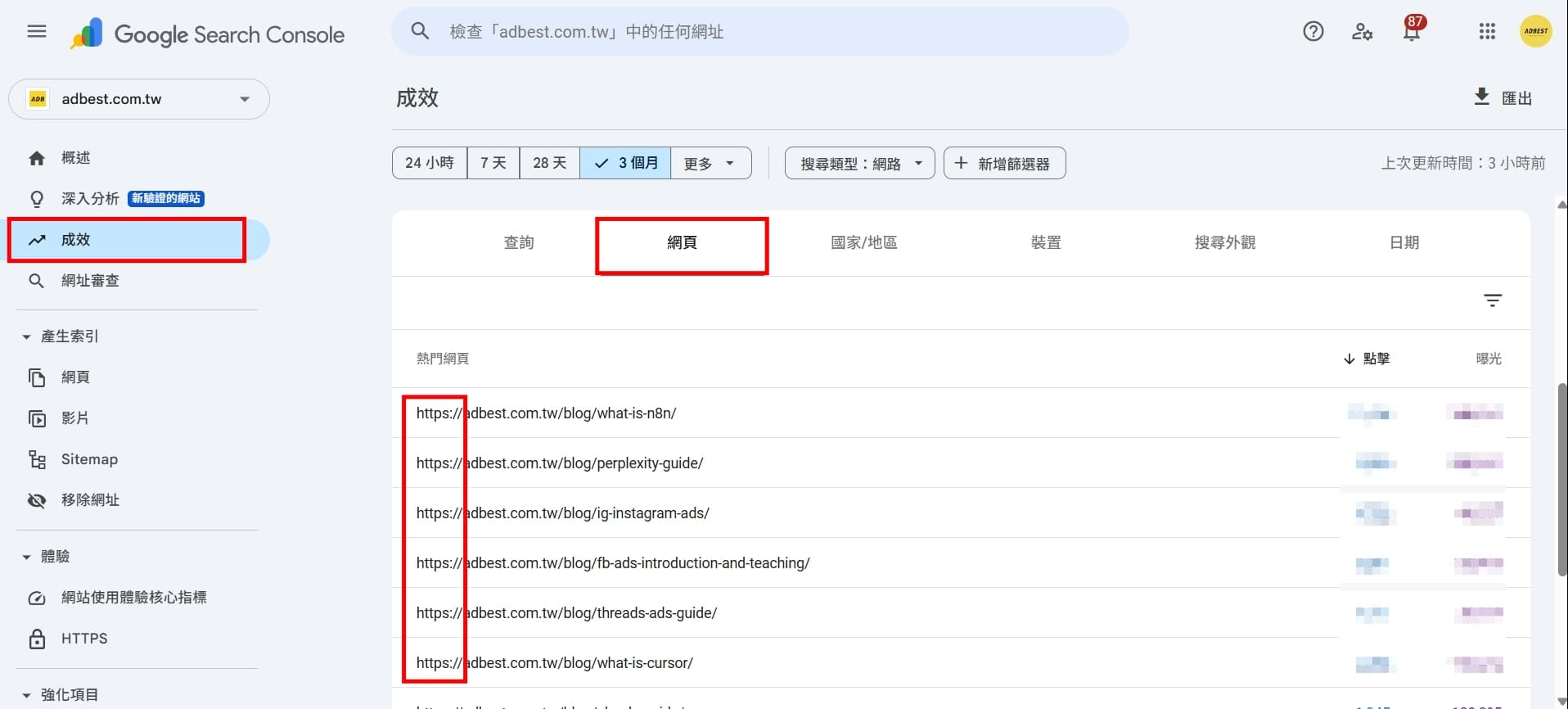Viewport: 1568px width, 709px height.
Task: Select the 3 個月 date range
Action: (x=626, y=163)
